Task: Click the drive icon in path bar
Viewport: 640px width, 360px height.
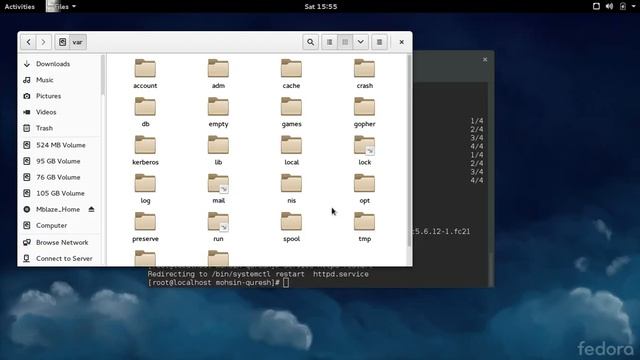Action: [x=62, y=42]
